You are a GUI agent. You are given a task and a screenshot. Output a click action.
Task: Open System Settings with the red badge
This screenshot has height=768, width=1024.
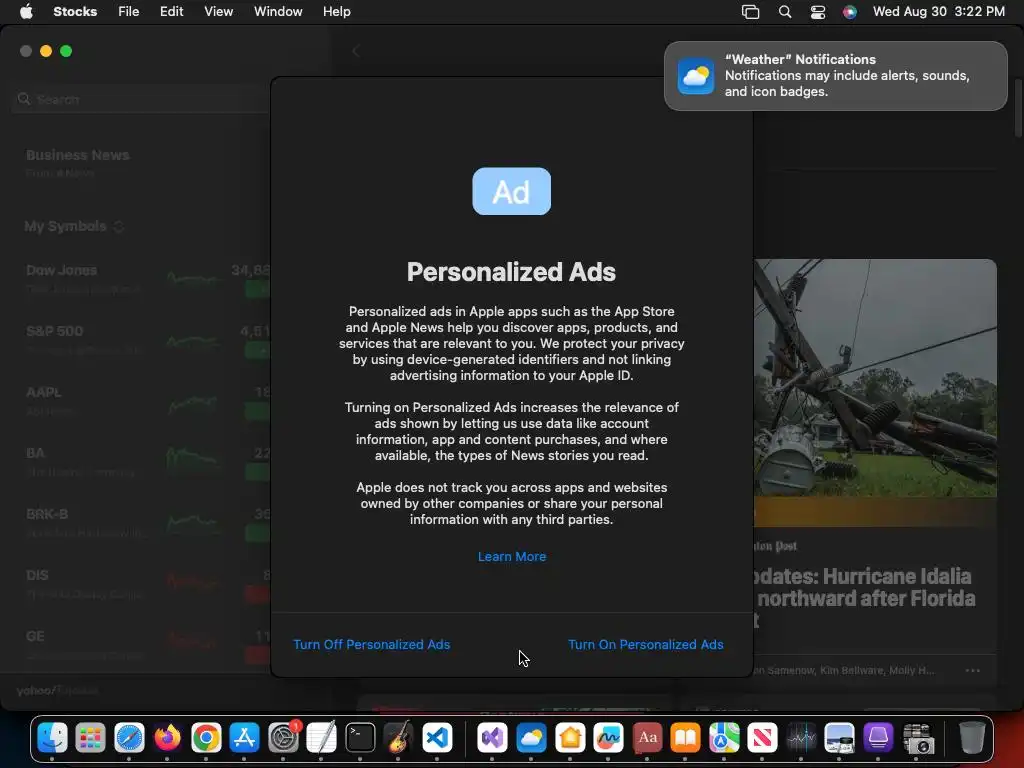(x=283, y=738)
